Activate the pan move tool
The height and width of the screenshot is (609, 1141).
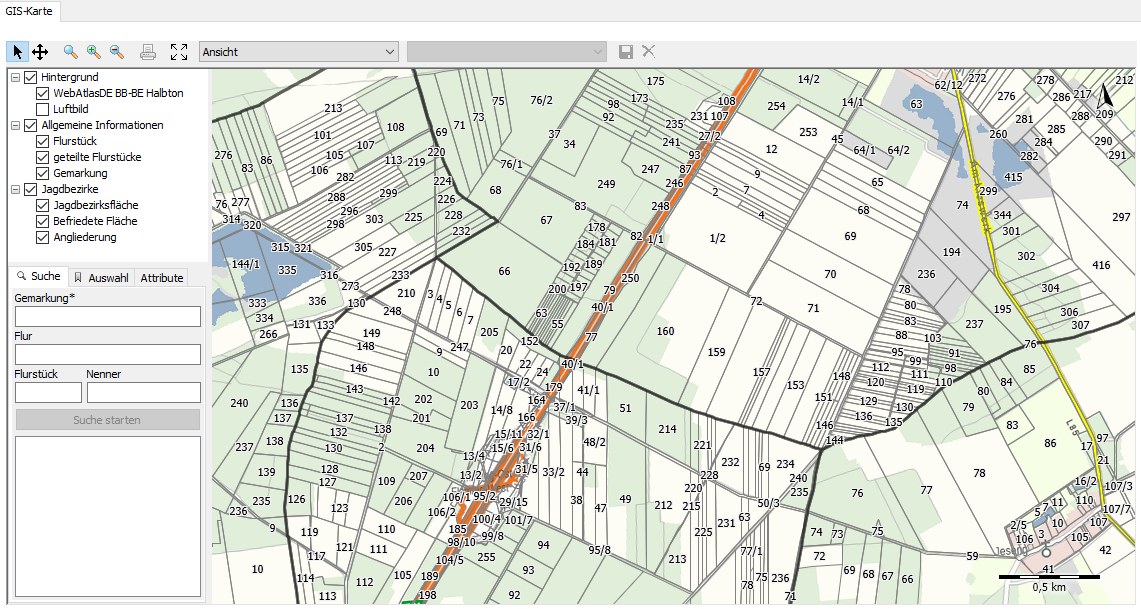click(x=40, y=51)
